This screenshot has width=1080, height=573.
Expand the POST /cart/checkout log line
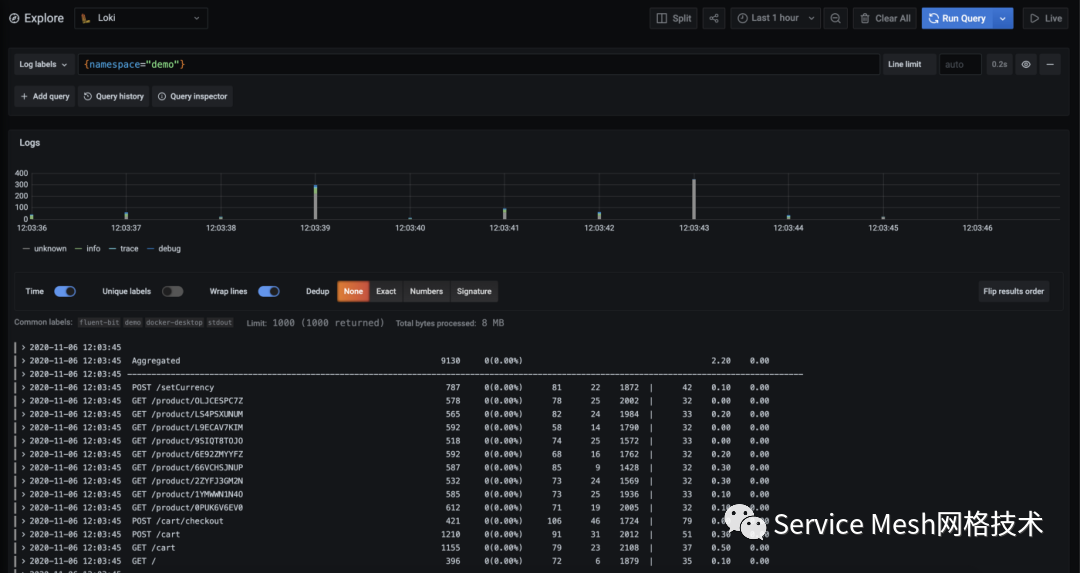pyautogui.click(x=23, y=521)
